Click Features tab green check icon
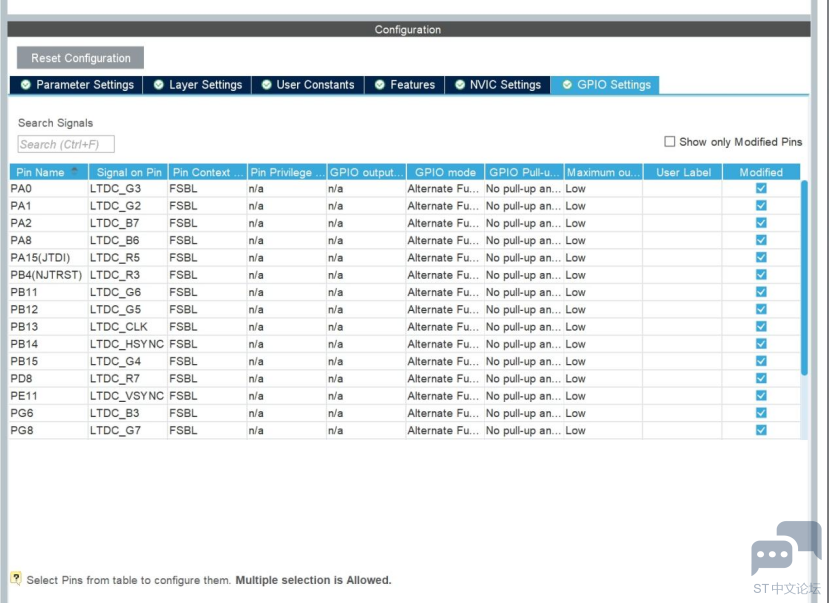830x604 pixels. [x=380, y=85]
